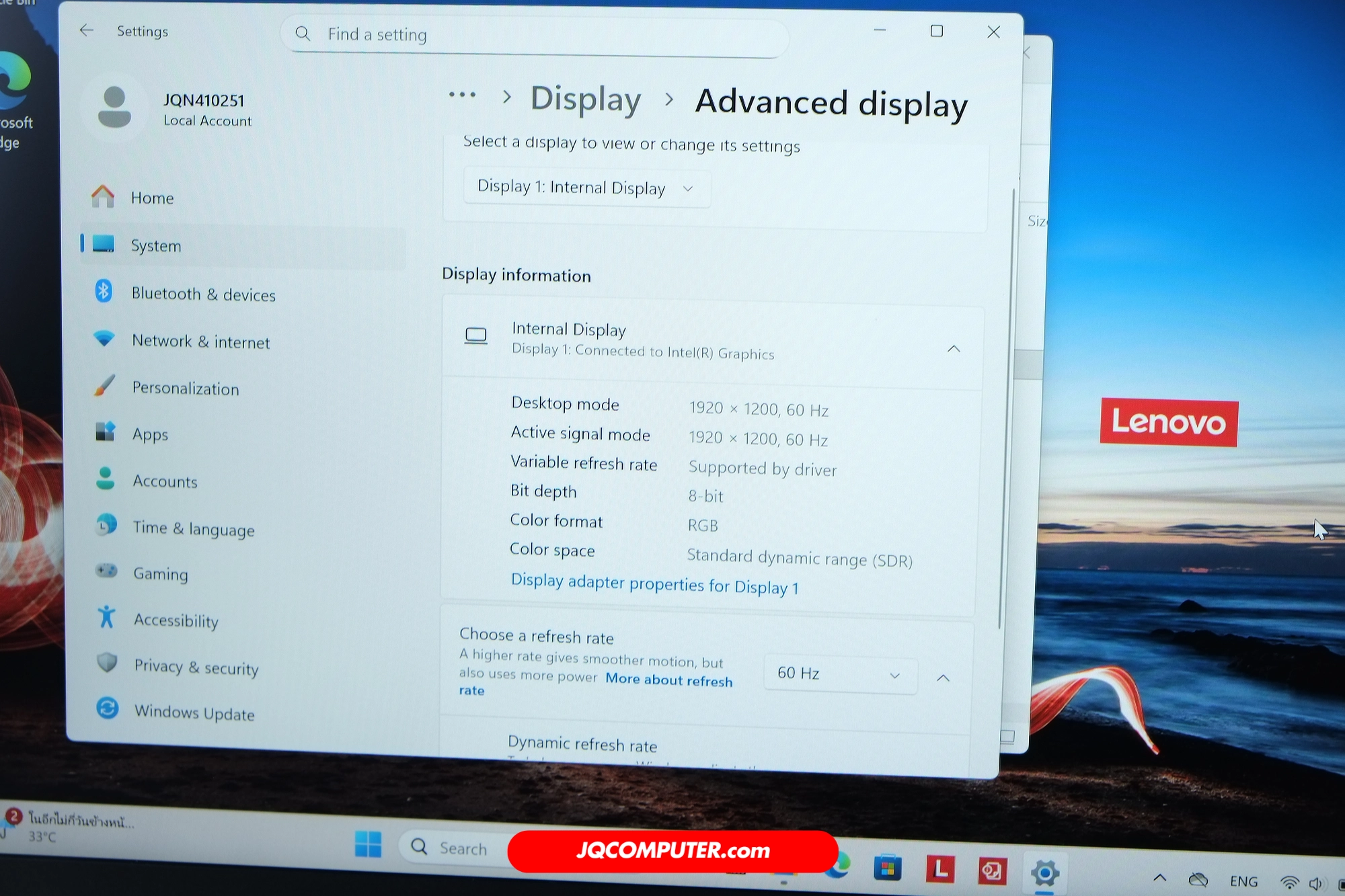Click the Bluetooth & devices icon
This screenshot has width=1345, height=896.
click(104, 292)
